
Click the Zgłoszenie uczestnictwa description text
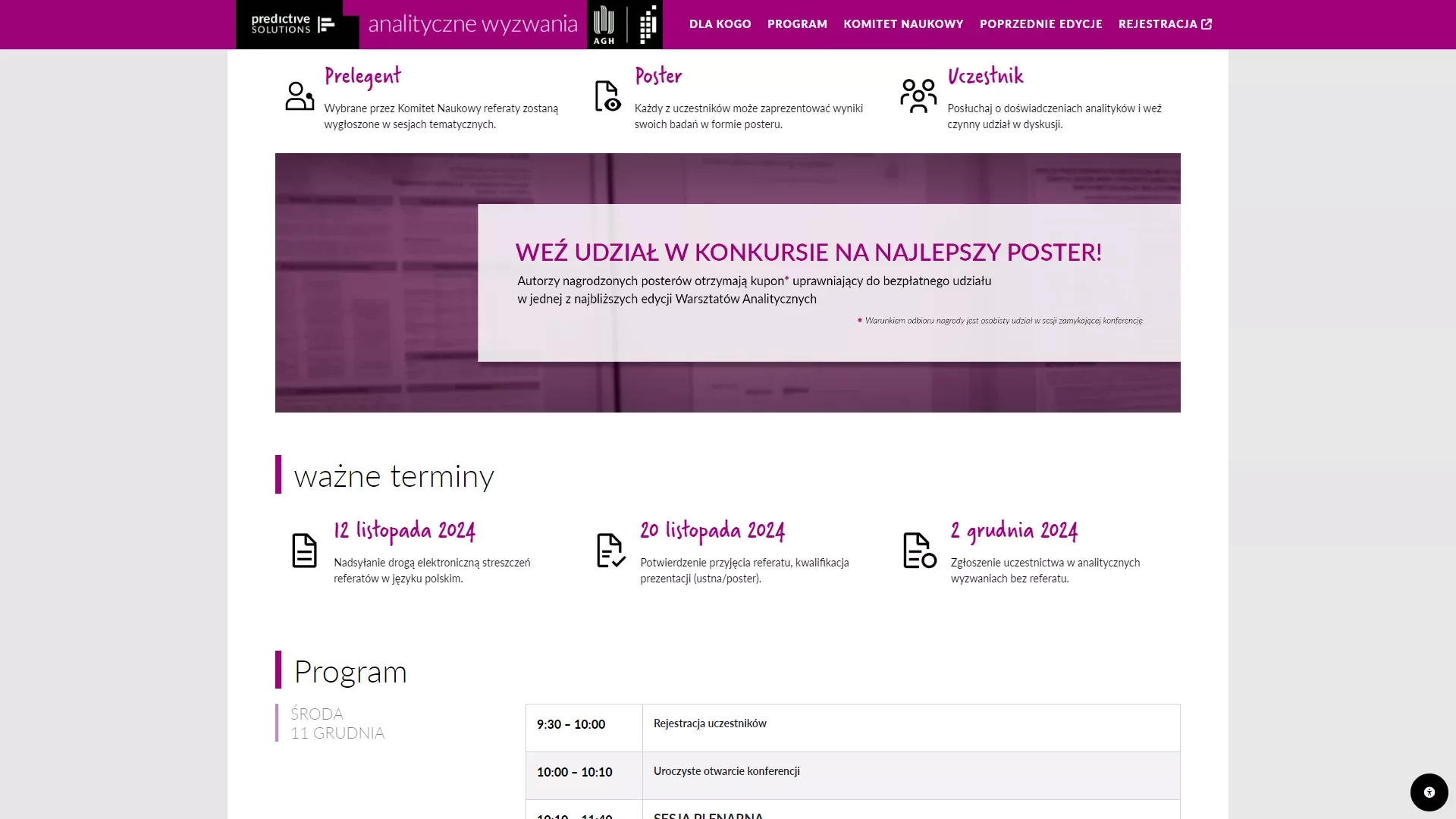click(1045, 570)
